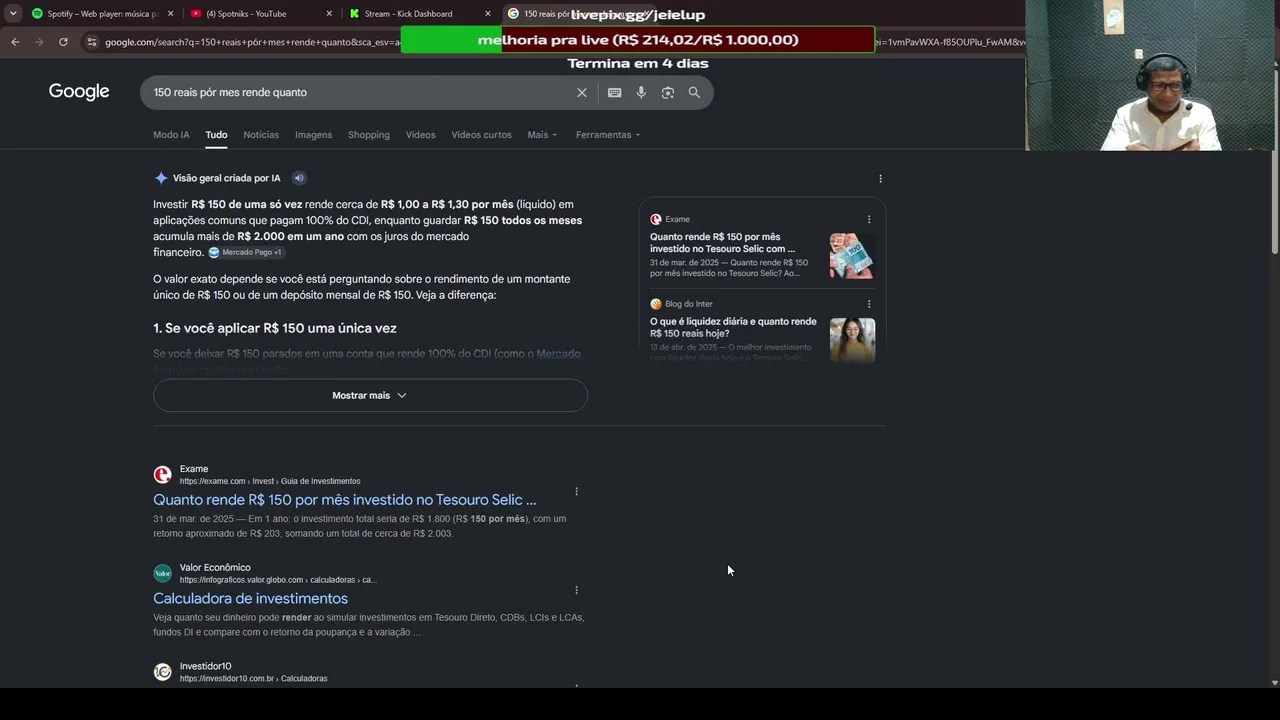Open more options for Exame result

coord(576,491)
